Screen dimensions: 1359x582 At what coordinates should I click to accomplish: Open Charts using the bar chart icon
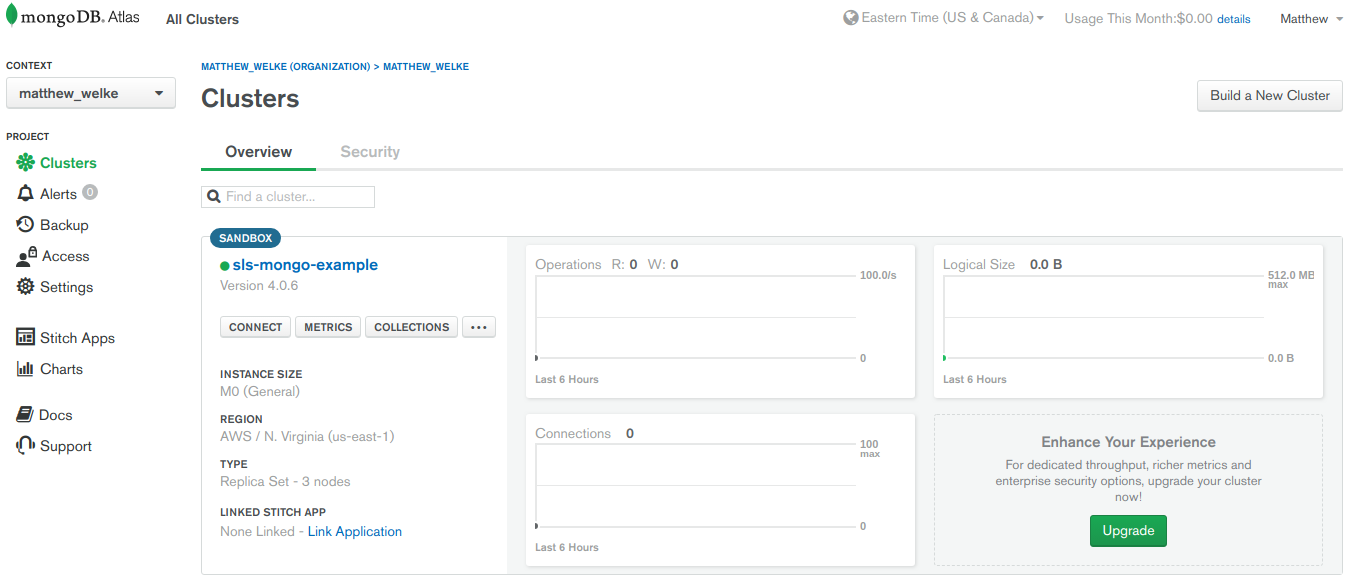[25, 369]
